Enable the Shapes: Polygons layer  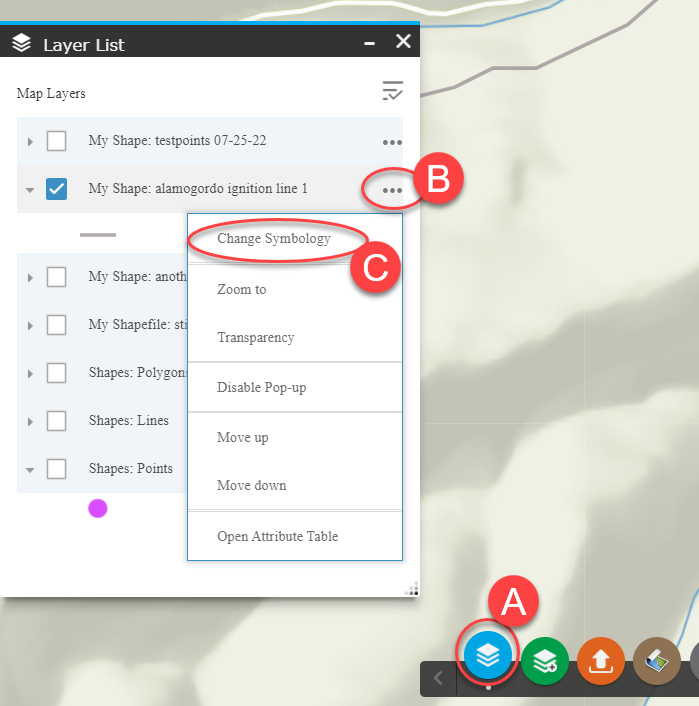coord(56,373)
